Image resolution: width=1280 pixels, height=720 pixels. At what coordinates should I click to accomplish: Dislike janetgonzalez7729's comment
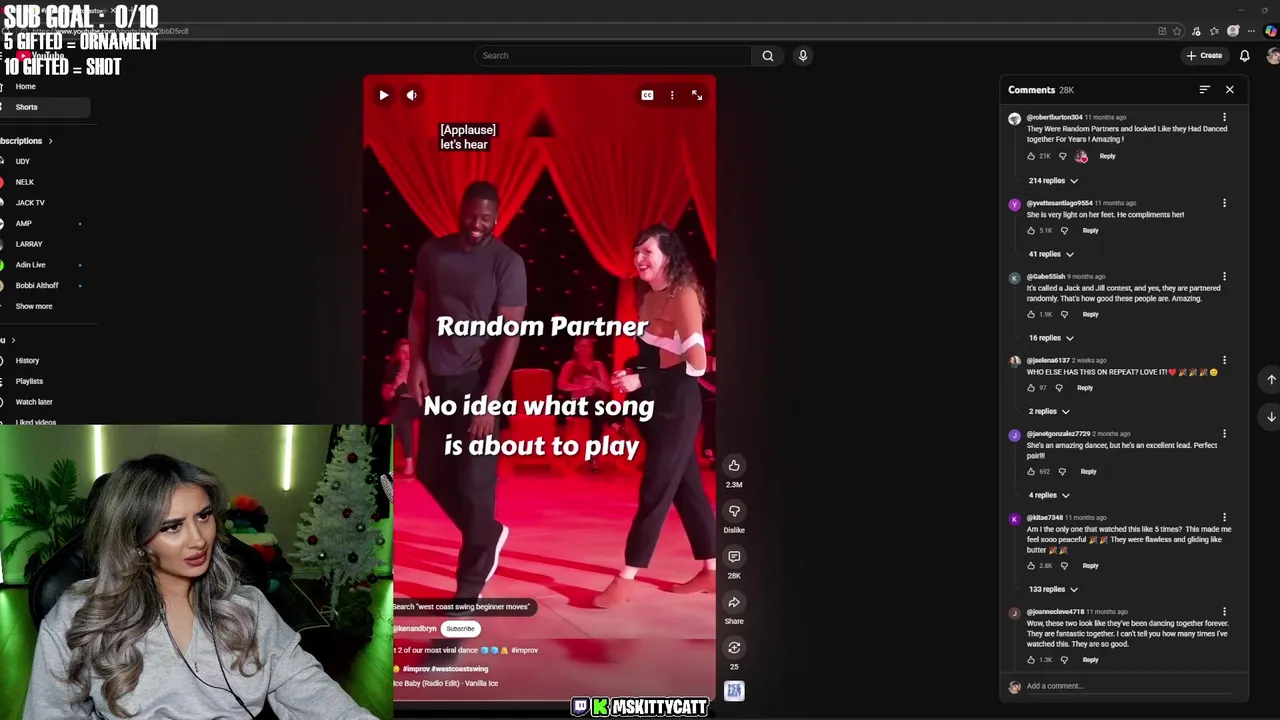(x=1062, y=472)
